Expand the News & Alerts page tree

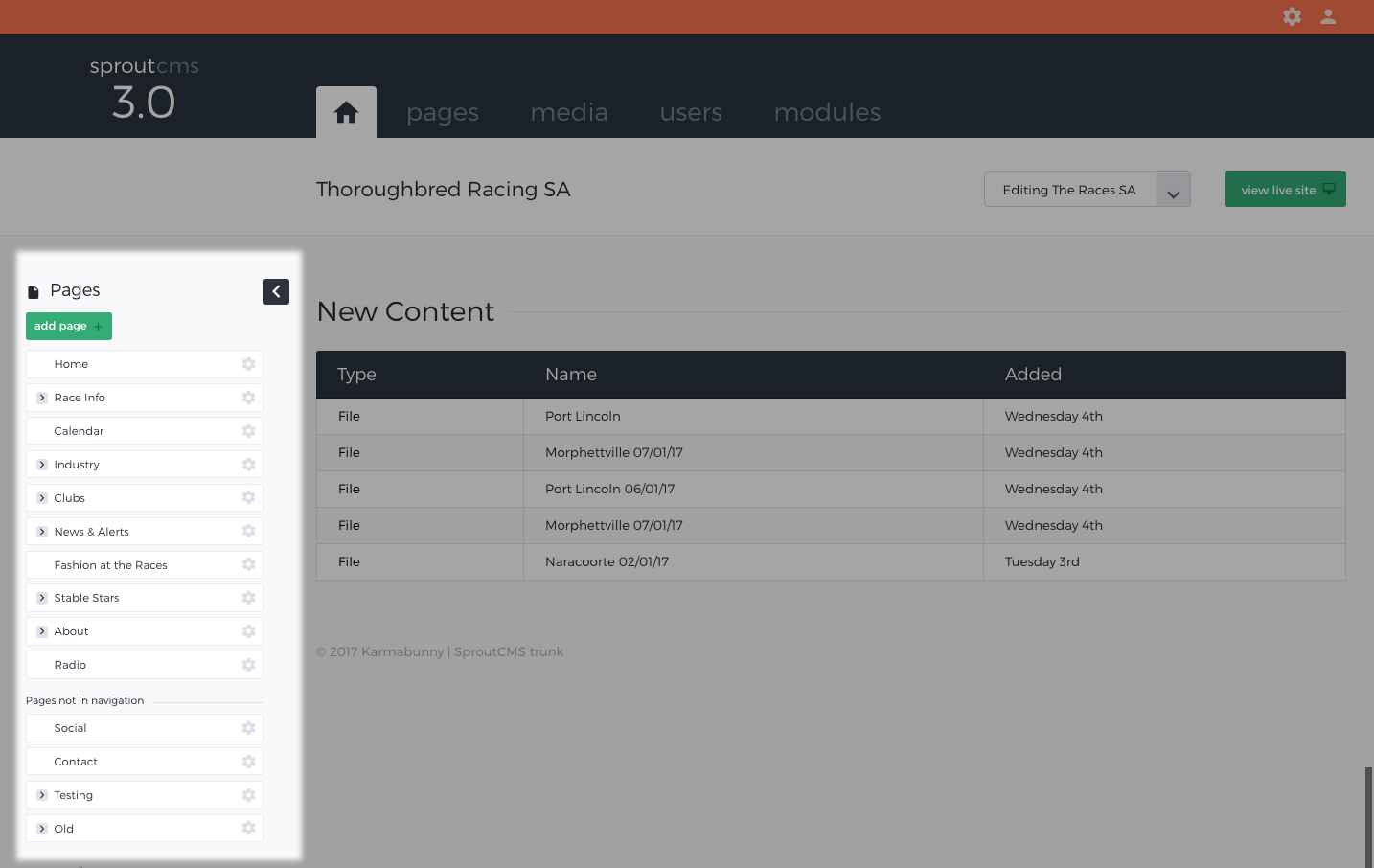click(42, 532)
